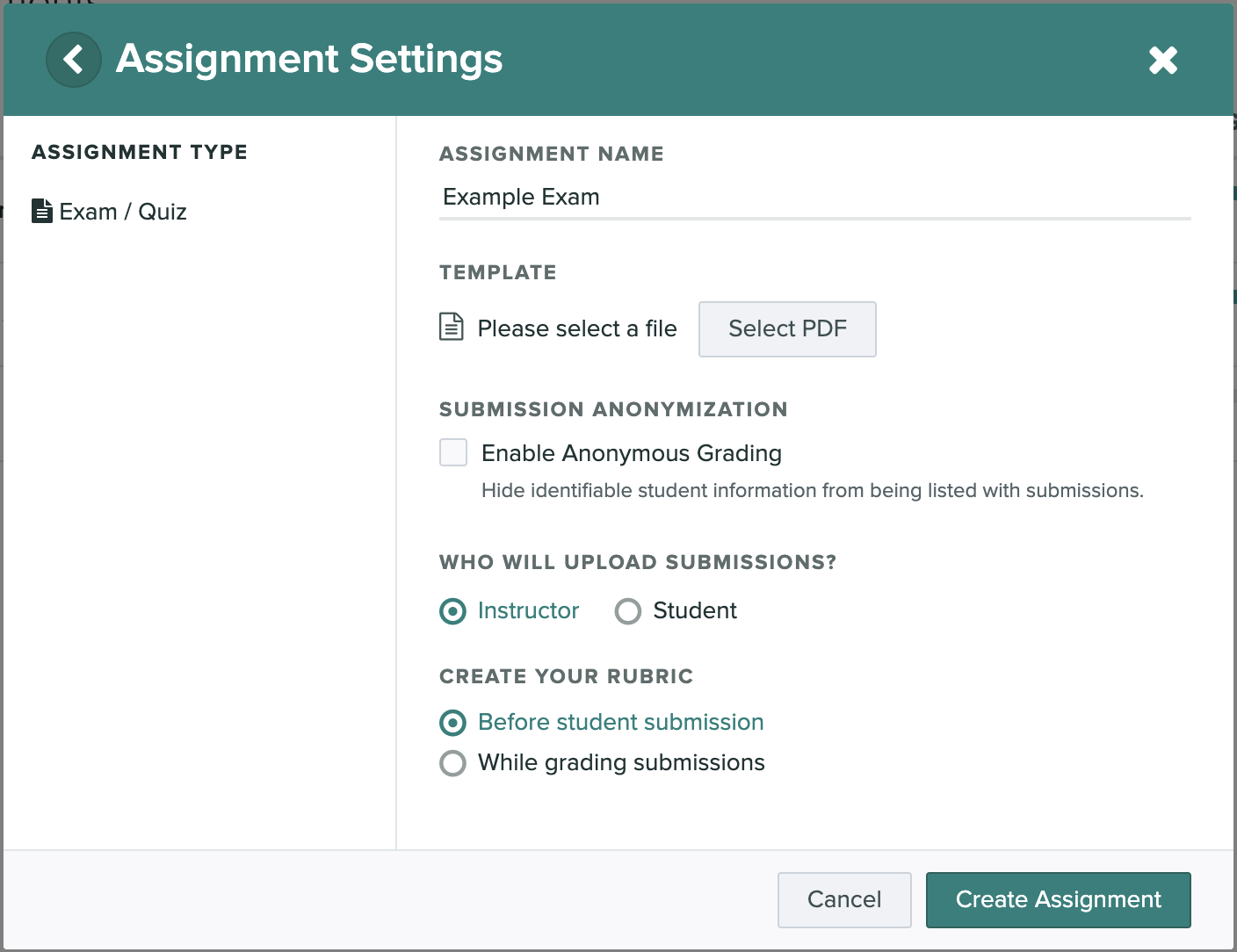The width and height of the screenshot is (1237, 952).
Task: Click the Student label text
Action: pyautogui.click(x=694, y=610)
